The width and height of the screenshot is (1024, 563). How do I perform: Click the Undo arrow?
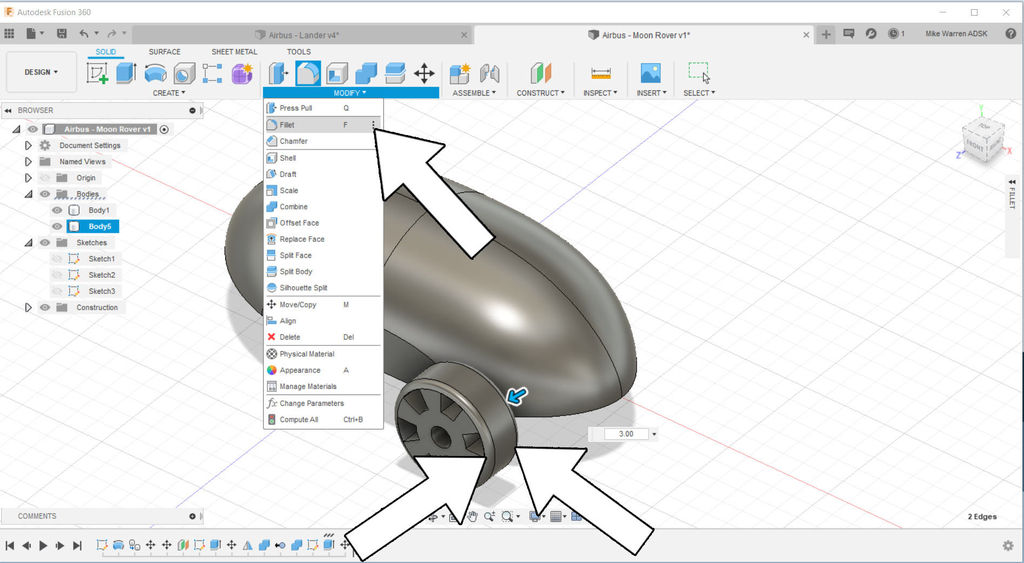coord(84,33)
